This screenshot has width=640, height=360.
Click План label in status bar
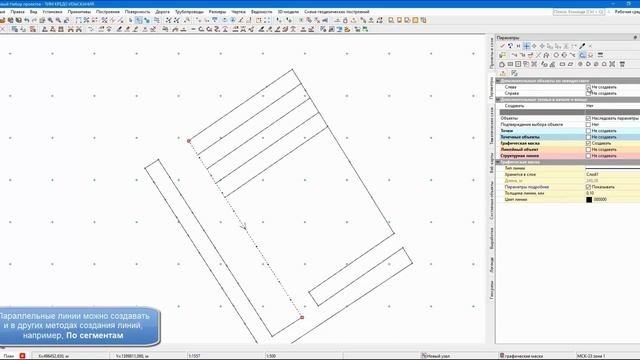point(9,356)
